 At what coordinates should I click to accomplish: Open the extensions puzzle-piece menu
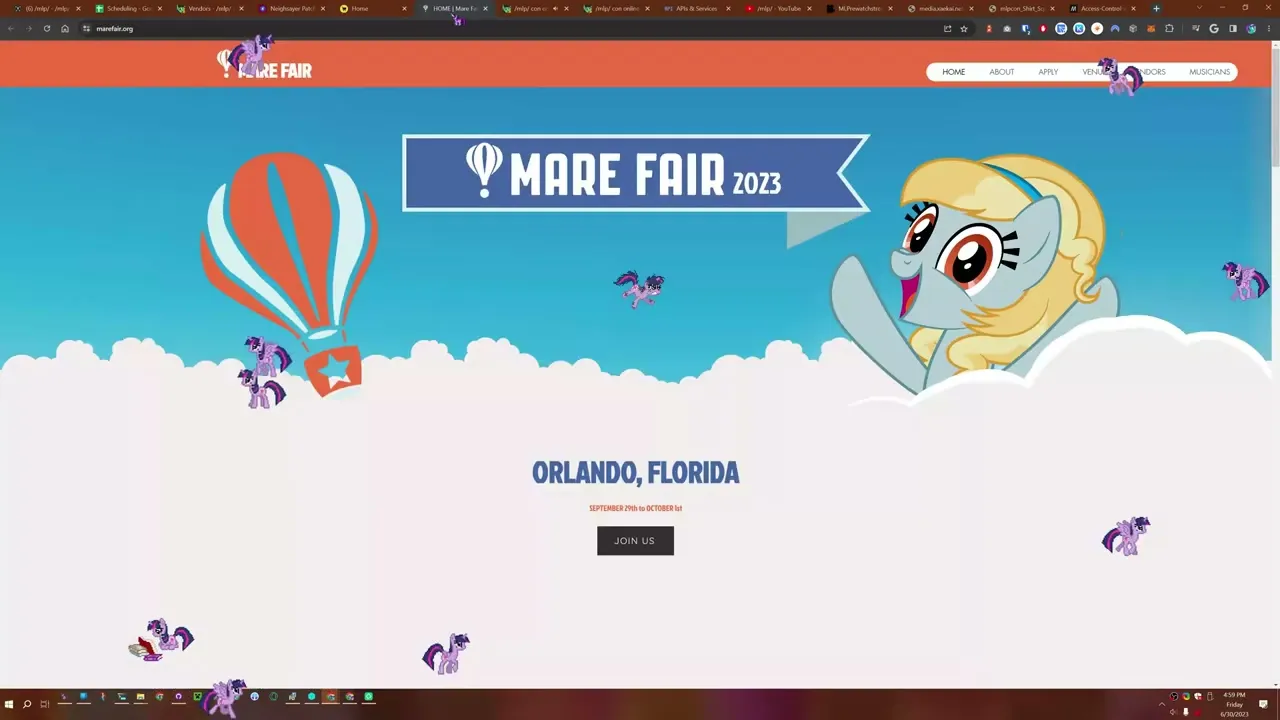1169,28
